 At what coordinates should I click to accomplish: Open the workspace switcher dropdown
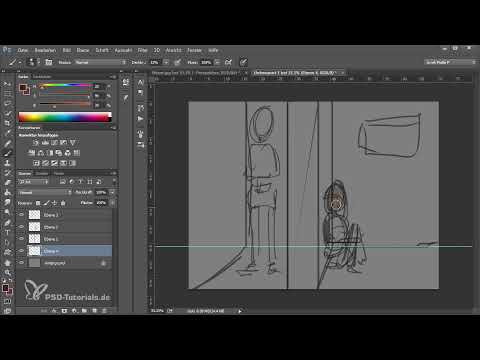450,62
